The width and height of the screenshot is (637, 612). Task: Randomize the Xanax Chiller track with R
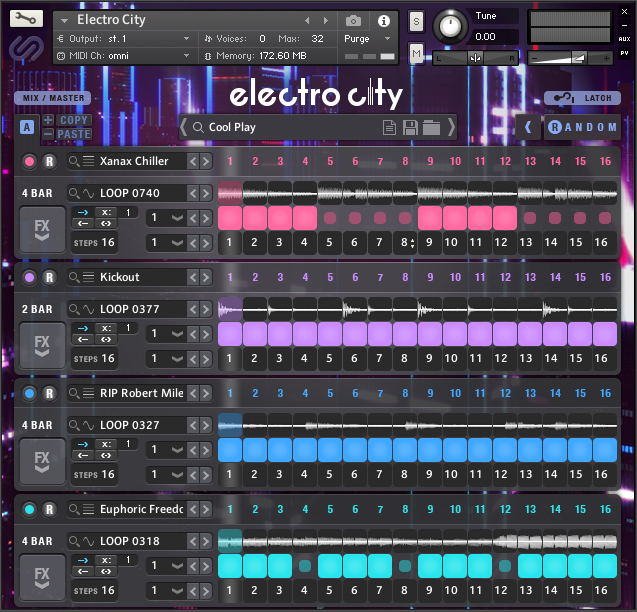(x=49, y=161)
